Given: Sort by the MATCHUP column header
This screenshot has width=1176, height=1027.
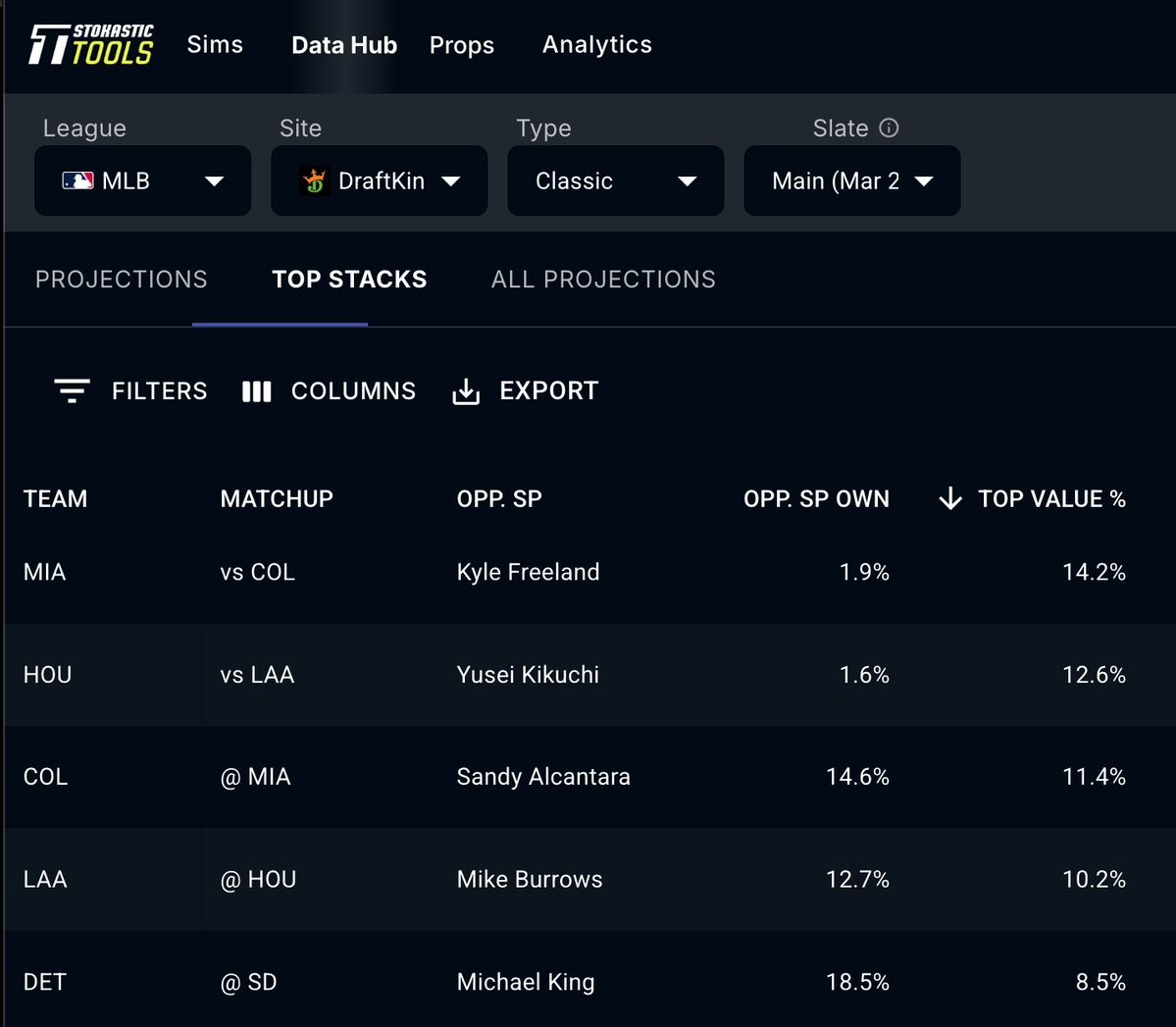Looking at the screenshot, I should click(277, 499).
